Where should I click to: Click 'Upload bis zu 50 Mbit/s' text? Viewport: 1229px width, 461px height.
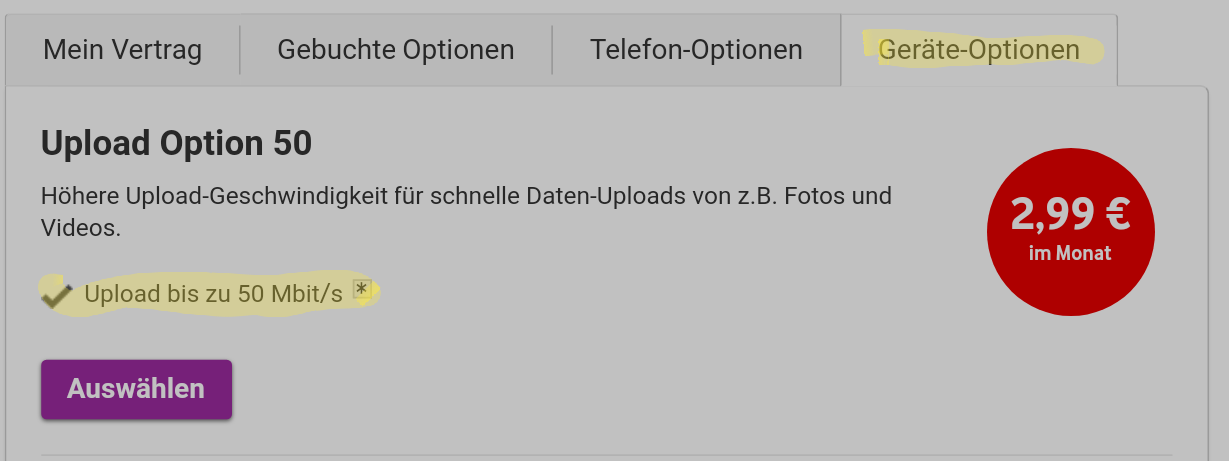tap(214, 294)
